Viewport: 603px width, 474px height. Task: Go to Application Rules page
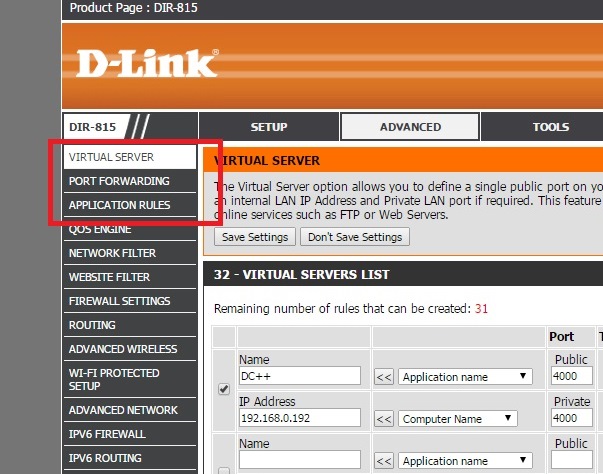click(119, 205)
